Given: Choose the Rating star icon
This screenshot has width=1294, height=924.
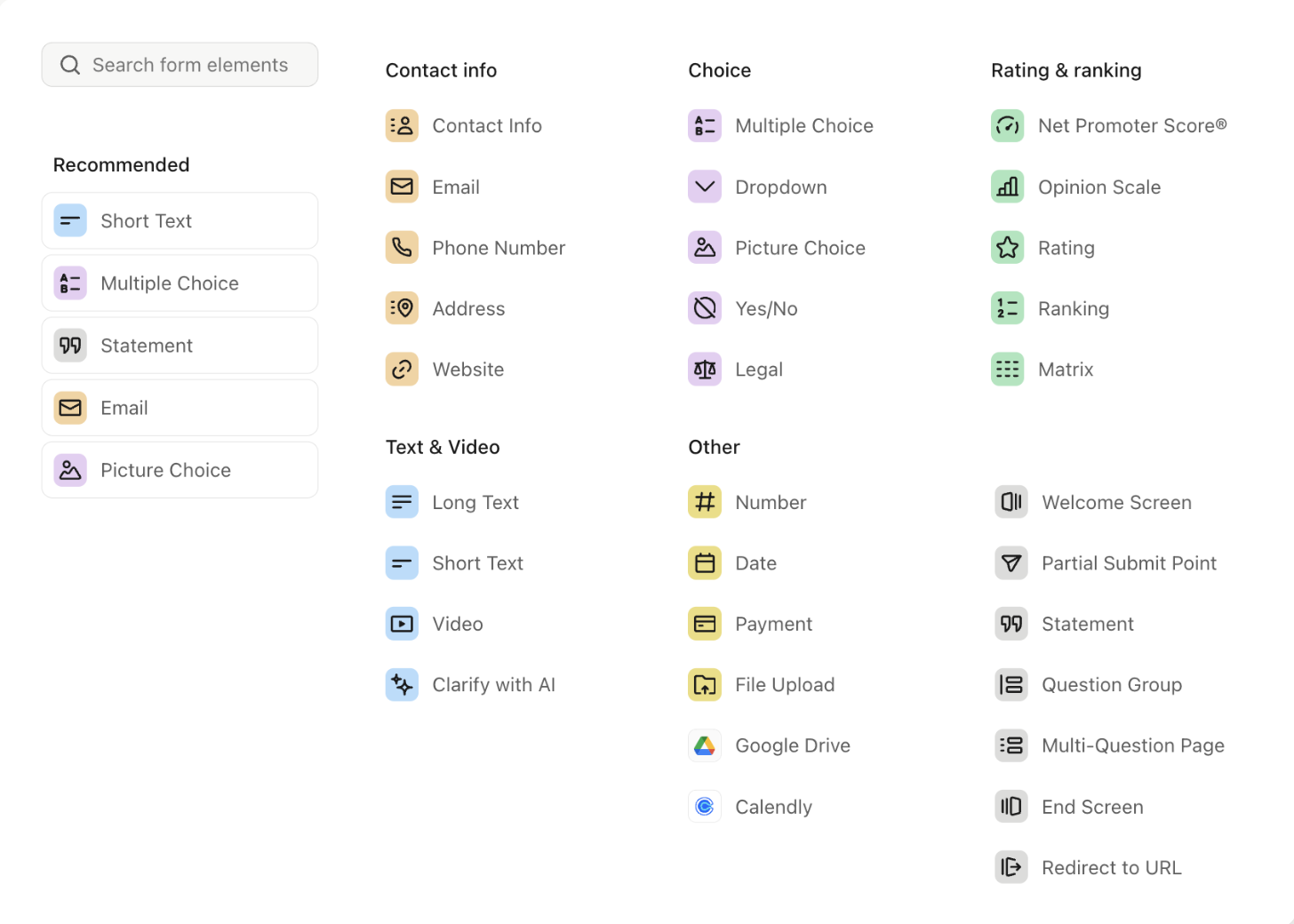Looking at the screenshot, I should [1007, 248].
